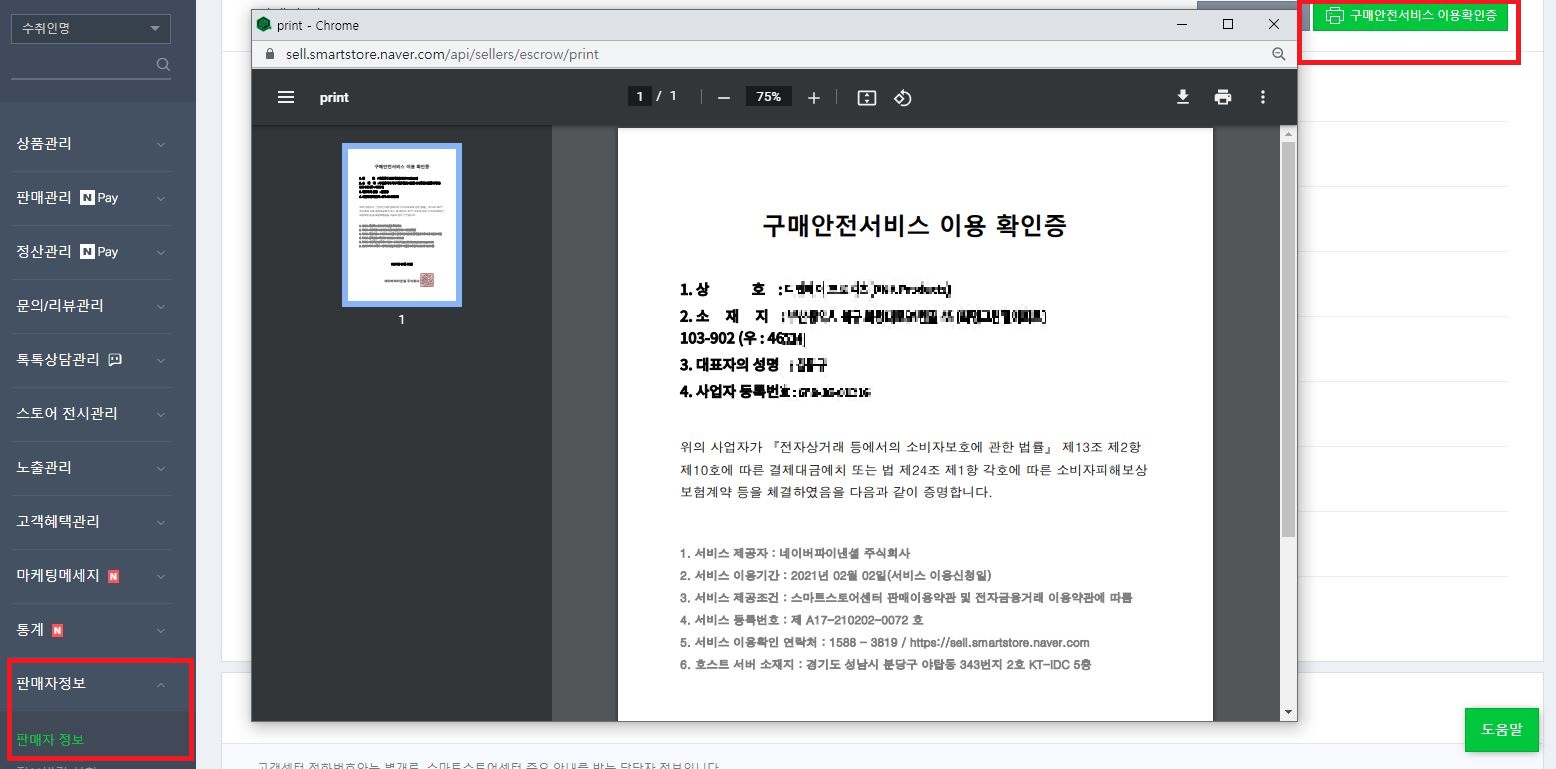
Task: Click the '6. 호스트 서버 소재지' line
Action: (885, 664)
